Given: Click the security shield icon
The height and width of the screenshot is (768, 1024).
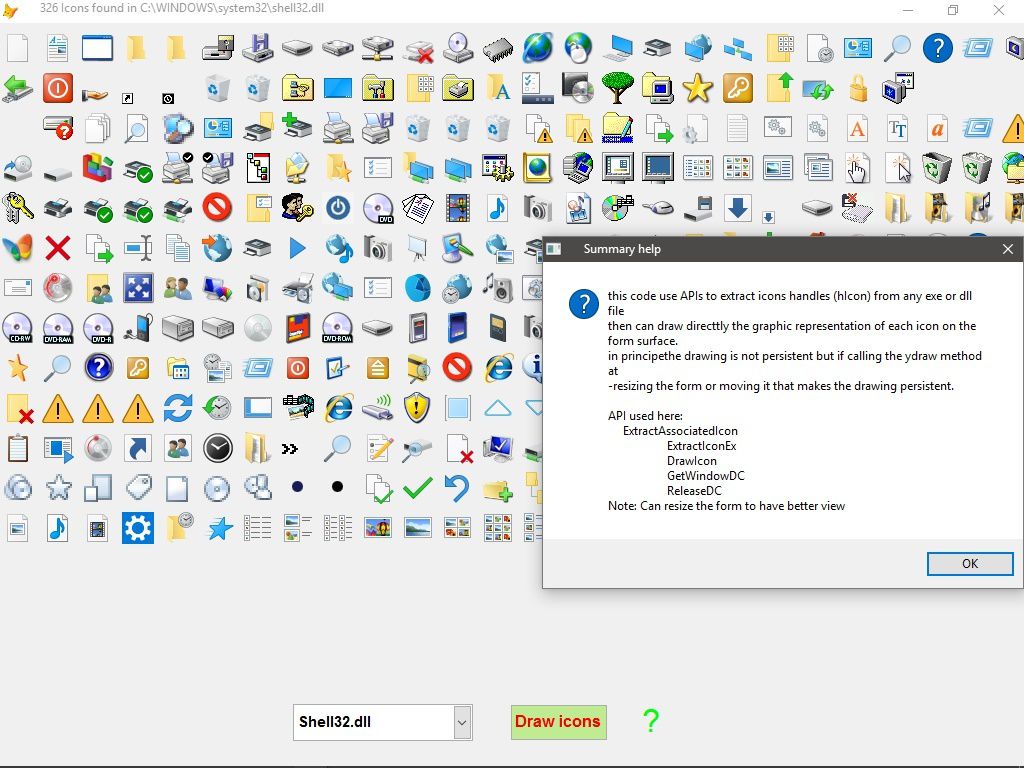Looking at the screenshot, I should (417, 408).
